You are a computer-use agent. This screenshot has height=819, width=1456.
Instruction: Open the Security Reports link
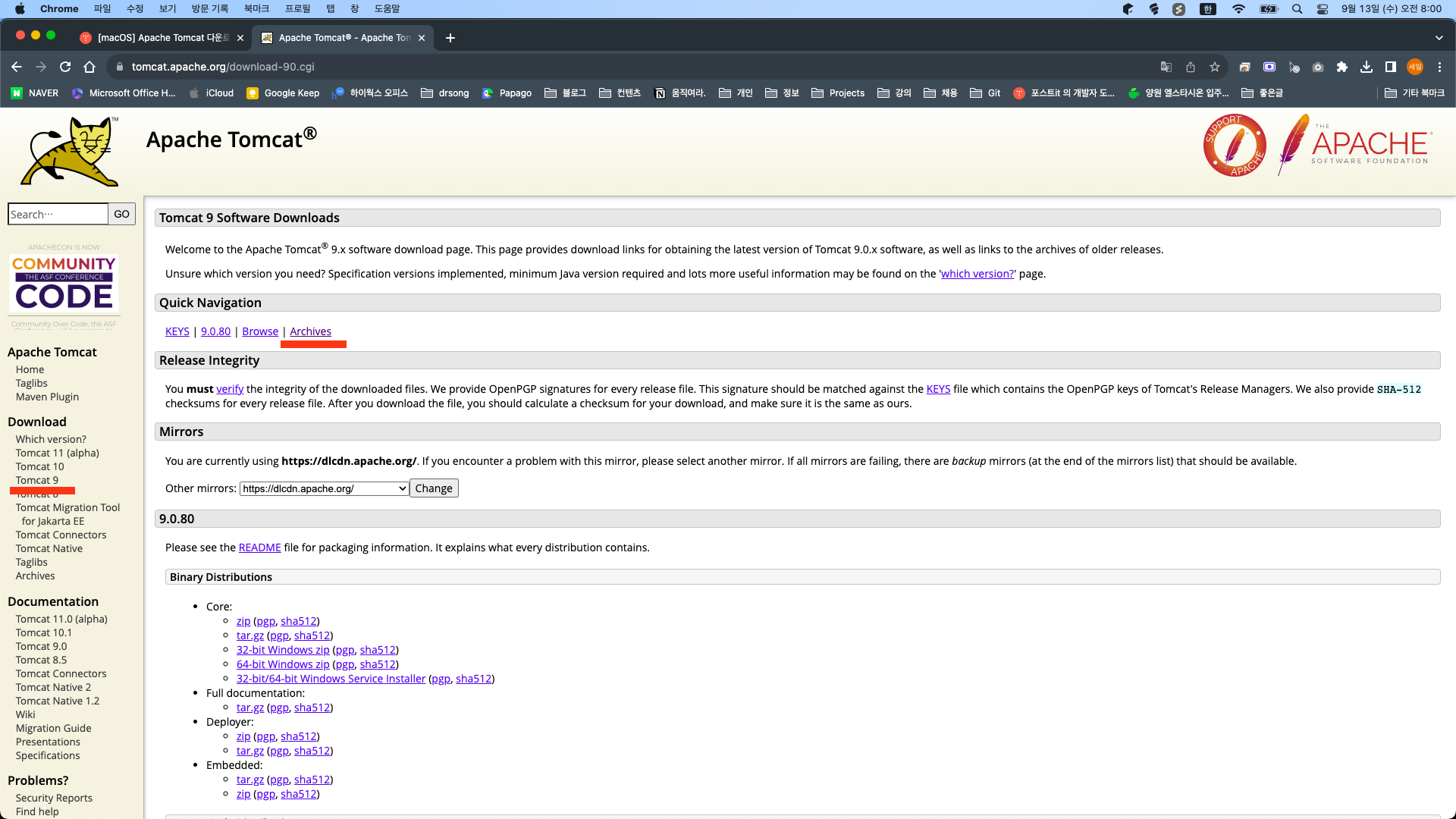54,798
